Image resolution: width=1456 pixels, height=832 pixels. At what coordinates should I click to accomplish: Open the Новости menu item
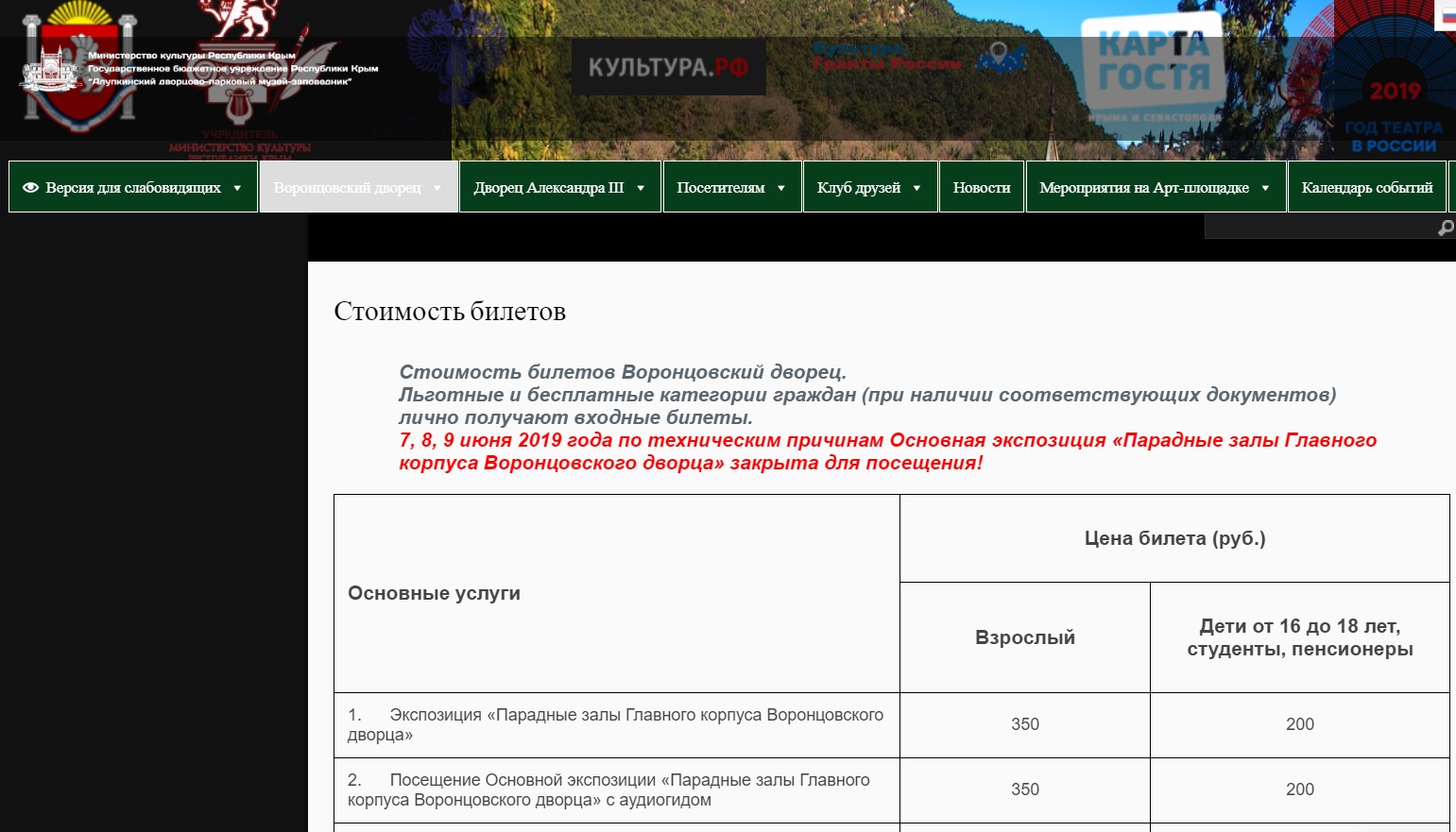981,188
